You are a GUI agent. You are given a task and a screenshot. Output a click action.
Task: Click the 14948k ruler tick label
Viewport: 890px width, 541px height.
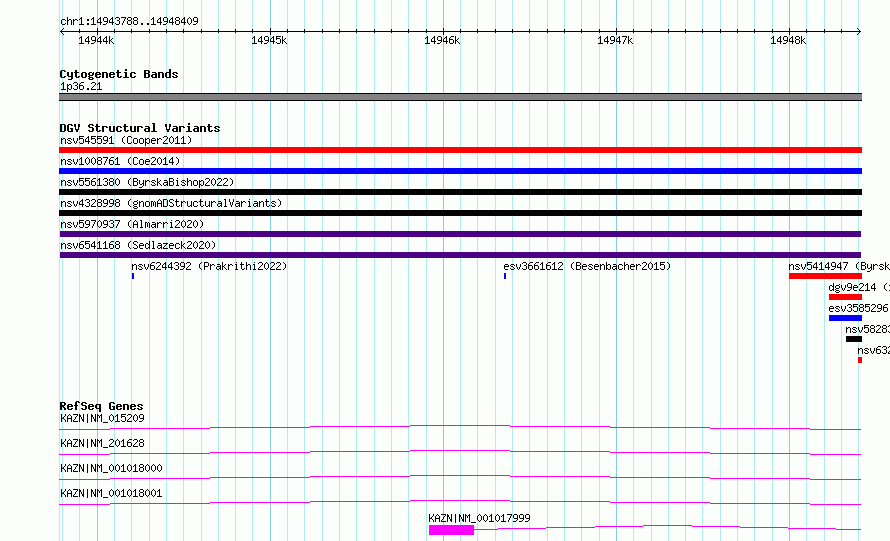[x=788, y=40]
